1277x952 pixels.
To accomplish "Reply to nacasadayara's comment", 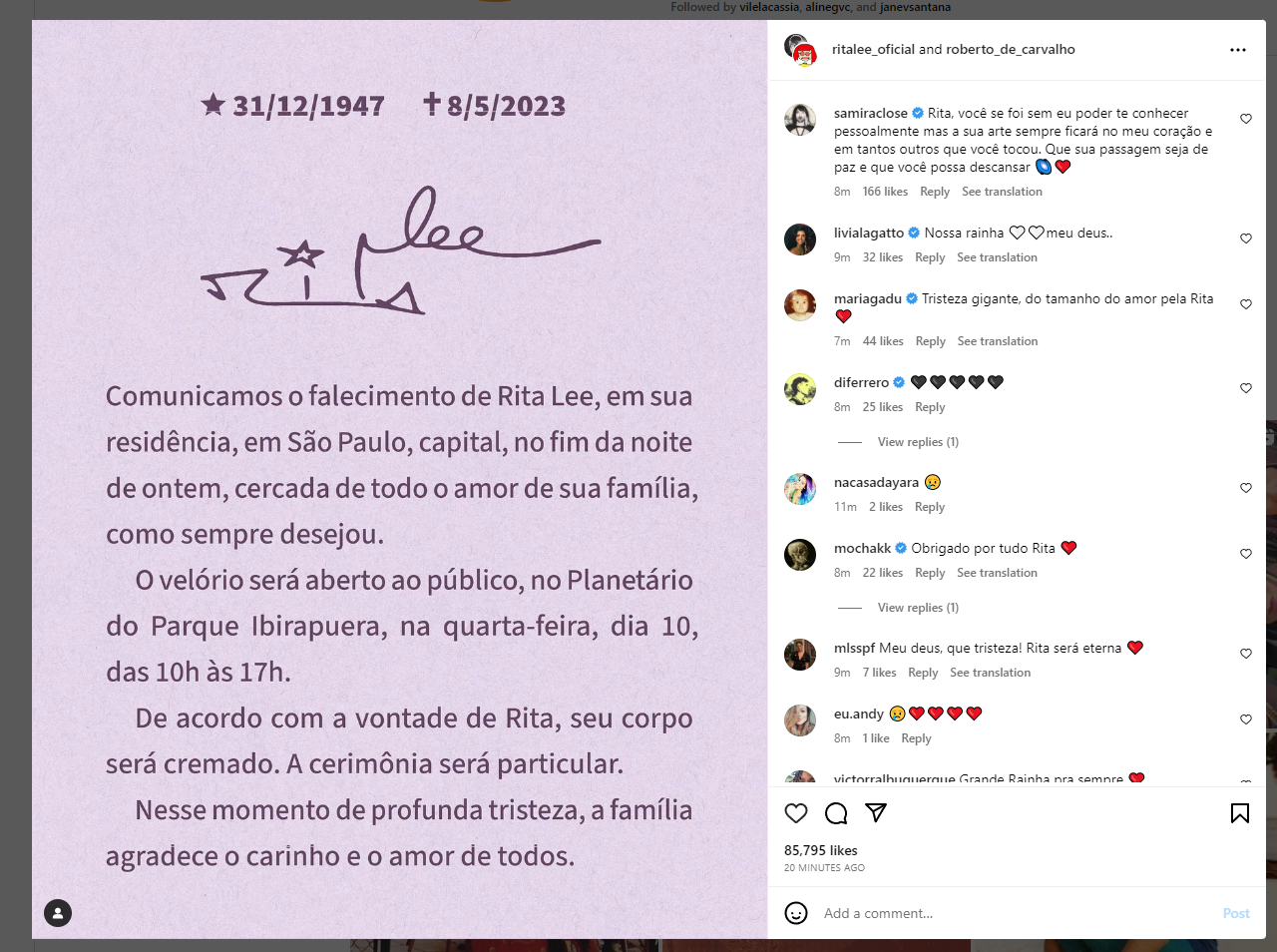I will pyautogui.click(x=930, y=507).
